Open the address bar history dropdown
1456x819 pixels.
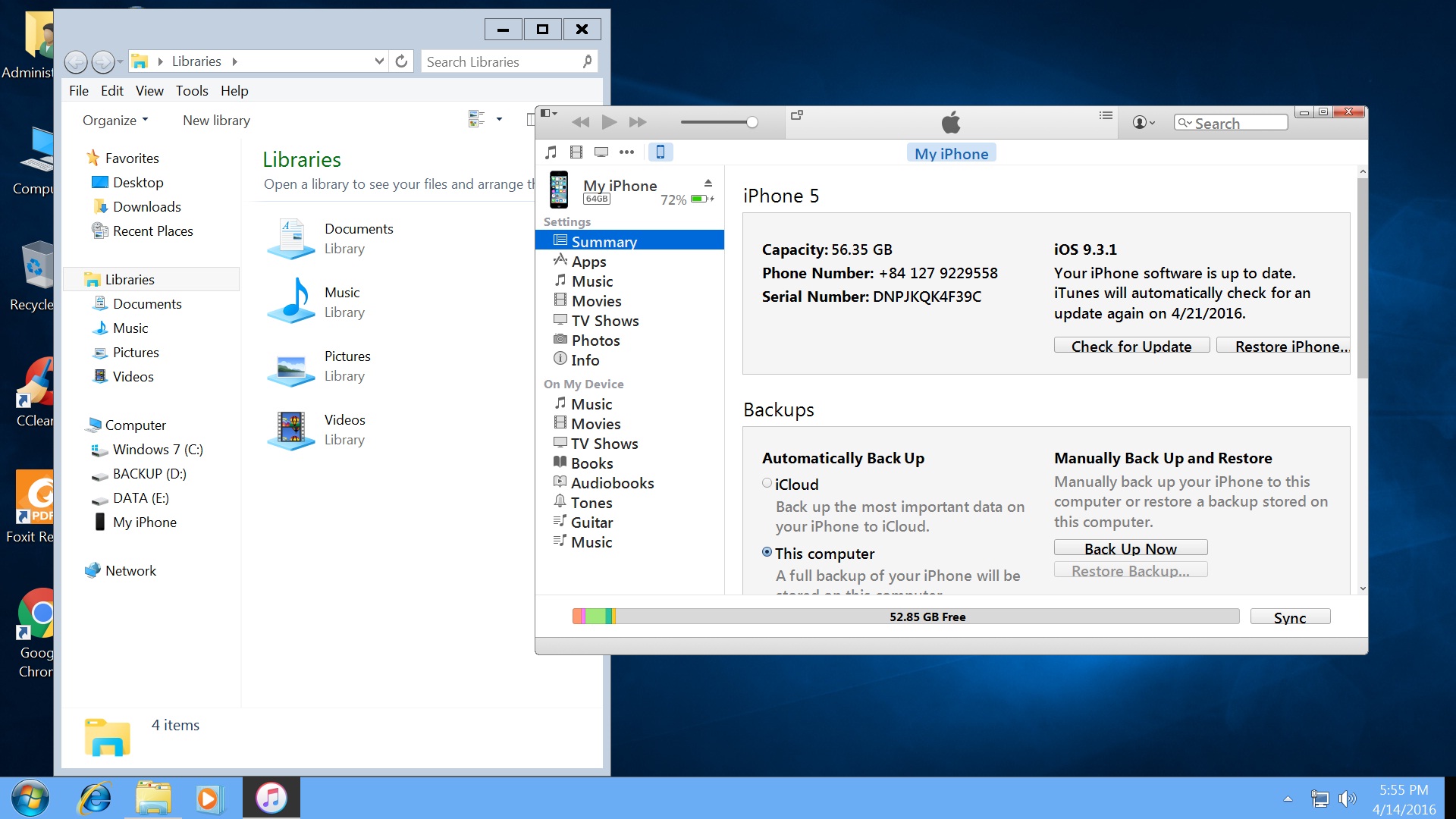point(379,61)
